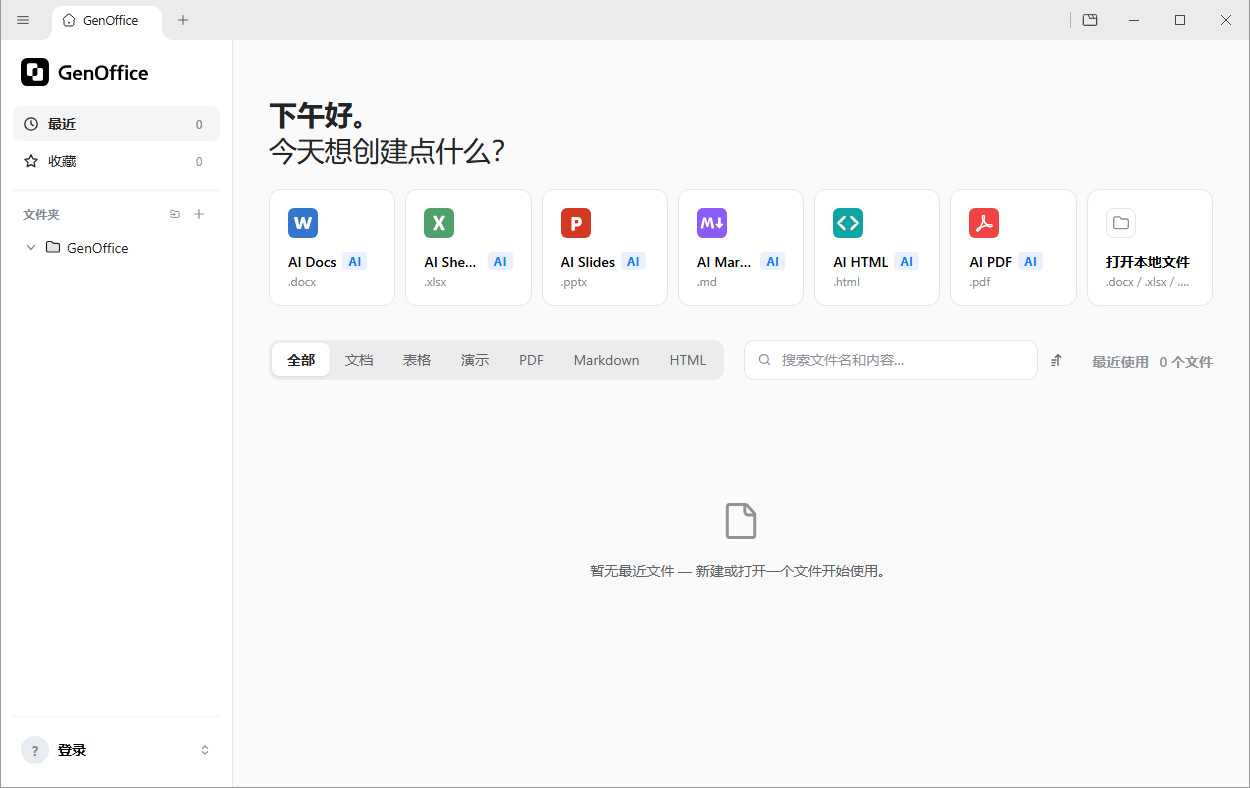Click the blue W AI Docs icon
This screenshot has height=788, width=1250.
pyautogui.click(x=303, y=223)
